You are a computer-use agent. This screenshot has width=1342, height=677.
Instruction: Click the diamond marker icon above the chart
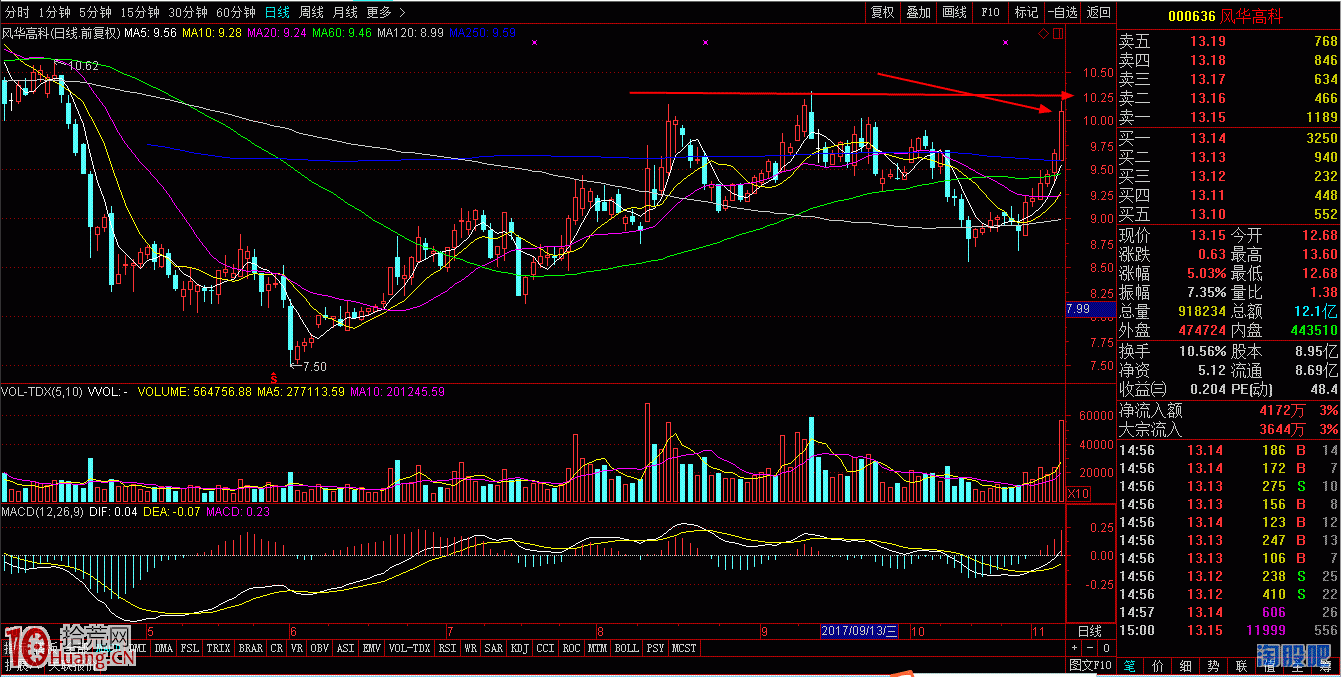pyautogui.click(x=1044, y=33)
